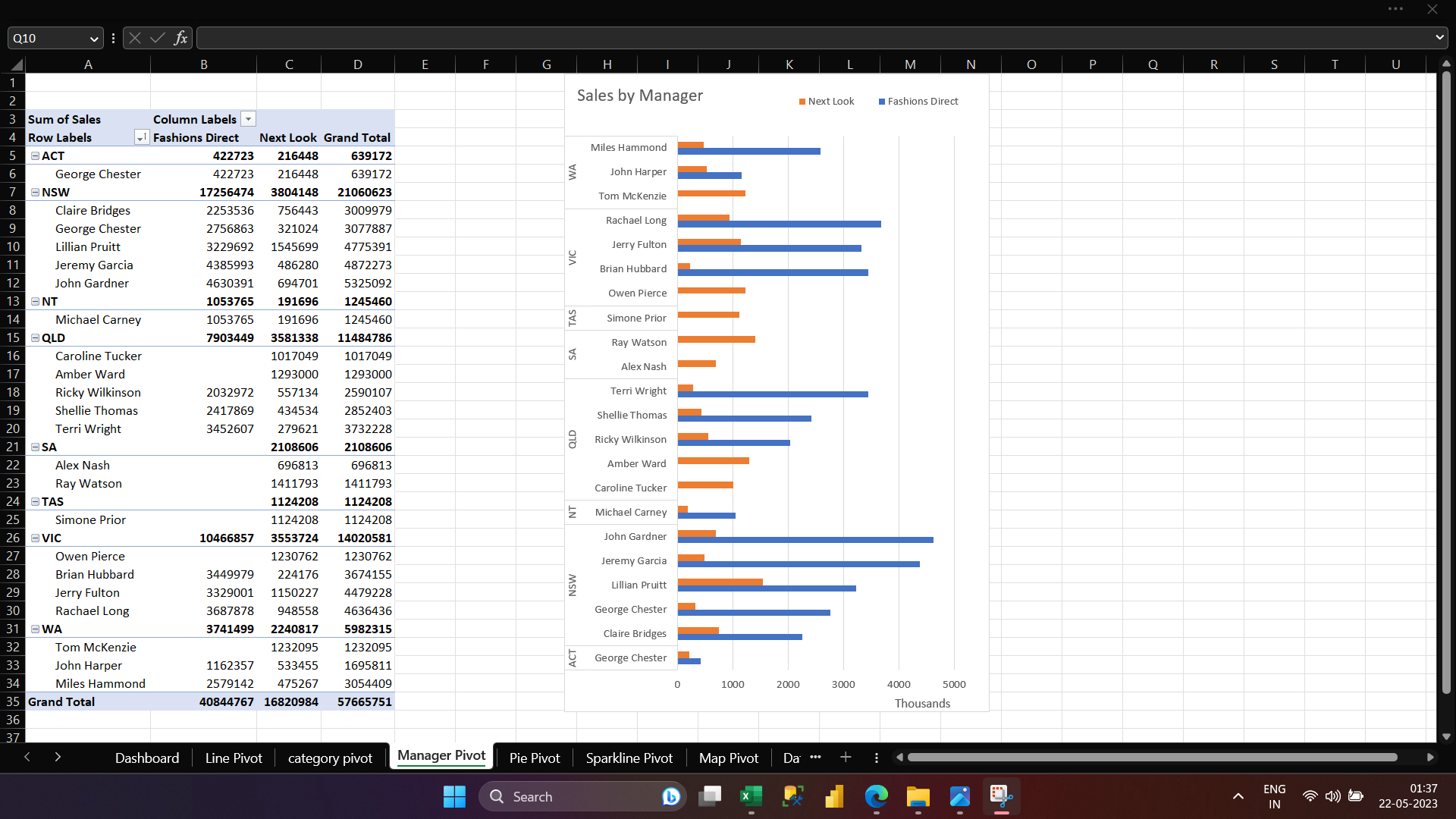This screenshot has height=819, width=1456.
Task: Click the Cancel (X) icon in formula bar
Action: point(134,37)
